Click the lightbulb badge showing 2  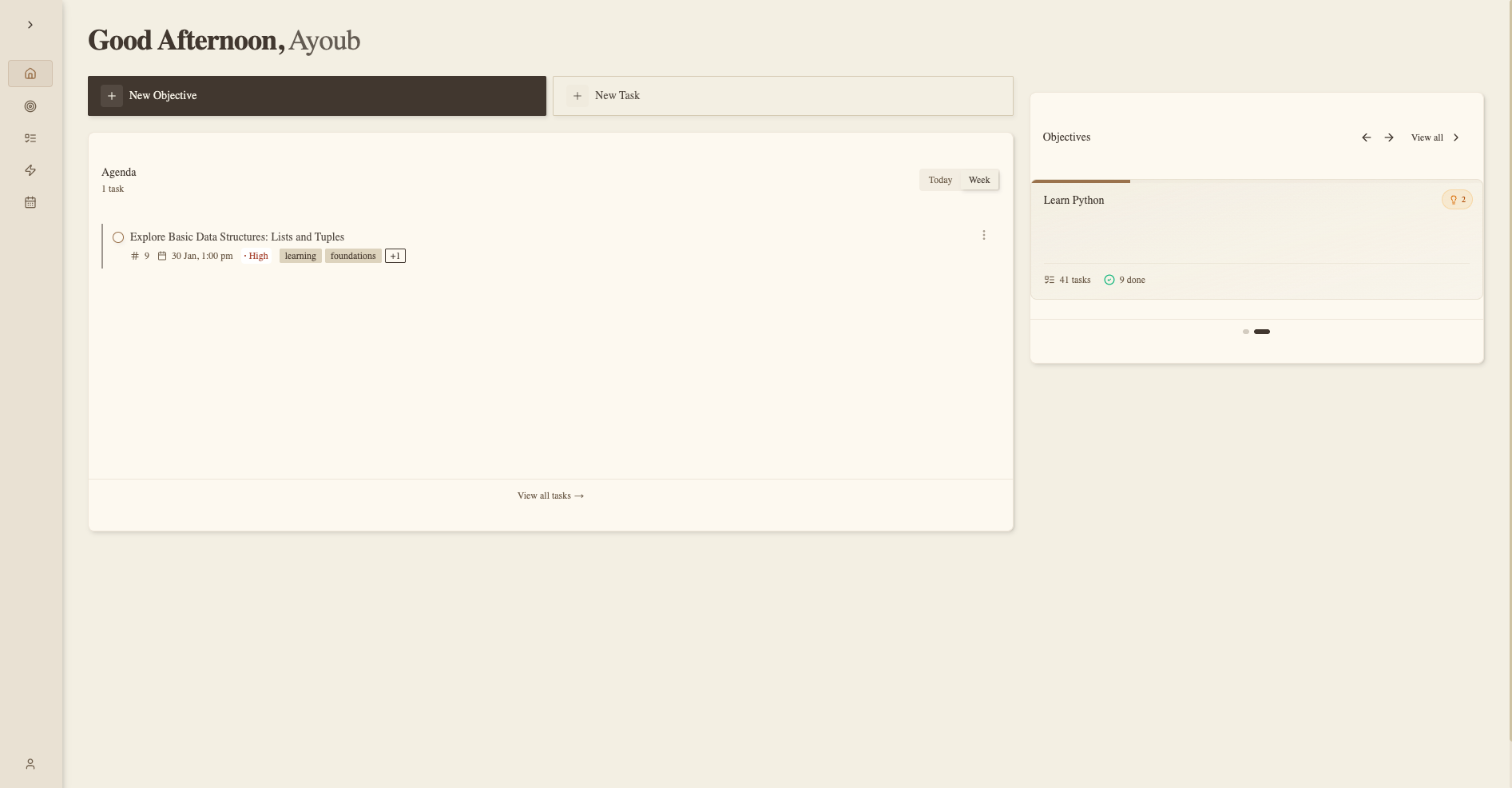point(1458,200)
